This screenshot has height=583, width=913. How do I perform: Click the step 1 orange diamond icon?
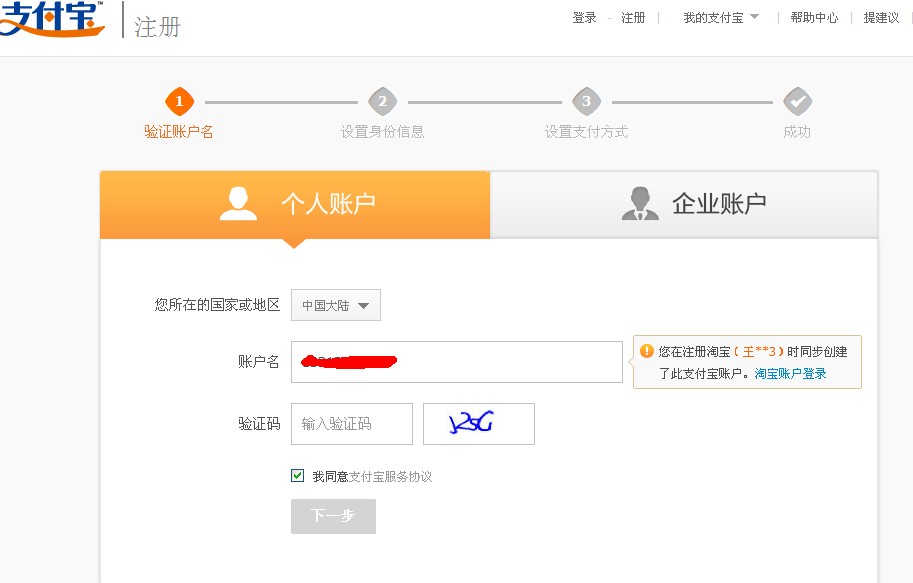coord(179,101)
